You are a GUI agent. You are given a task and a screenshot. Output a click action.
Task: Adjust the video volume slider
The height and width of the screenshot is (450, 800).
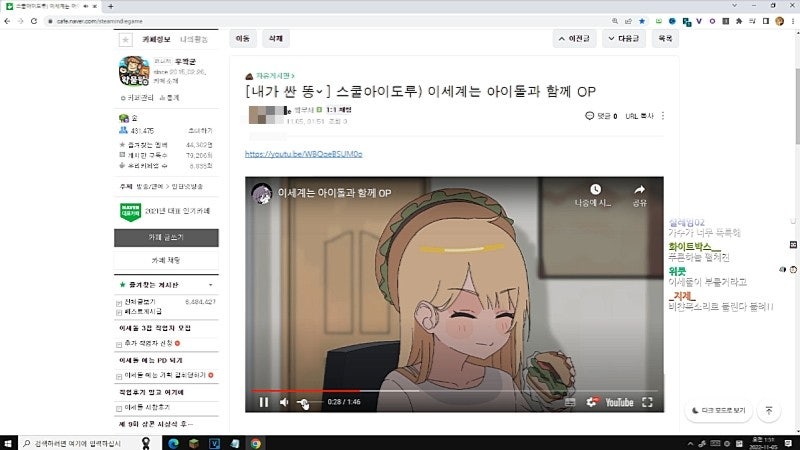click(309, 402)
